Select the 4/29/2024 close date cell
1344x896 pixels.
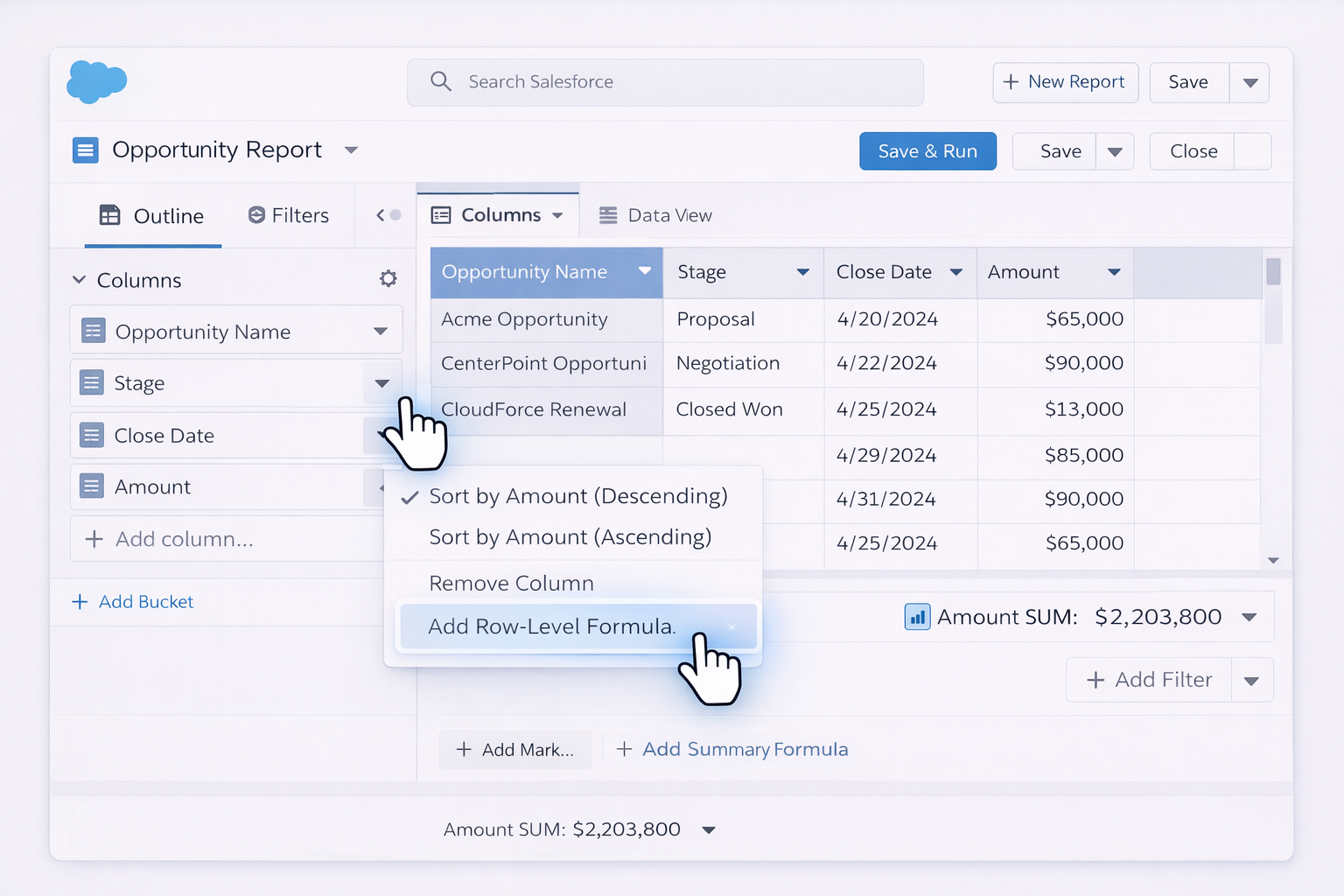pyautogui.click(x=900, y=456)
